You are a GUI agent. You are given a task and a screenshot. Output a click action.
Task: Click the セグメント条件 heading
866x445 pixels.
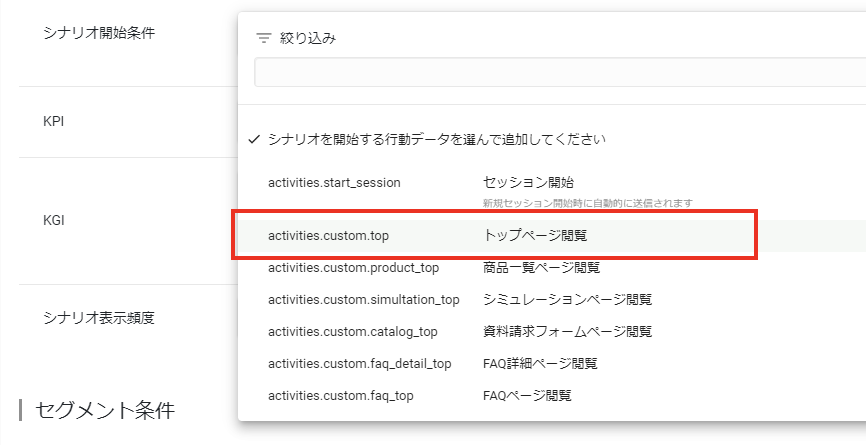[x=105, y=410]
